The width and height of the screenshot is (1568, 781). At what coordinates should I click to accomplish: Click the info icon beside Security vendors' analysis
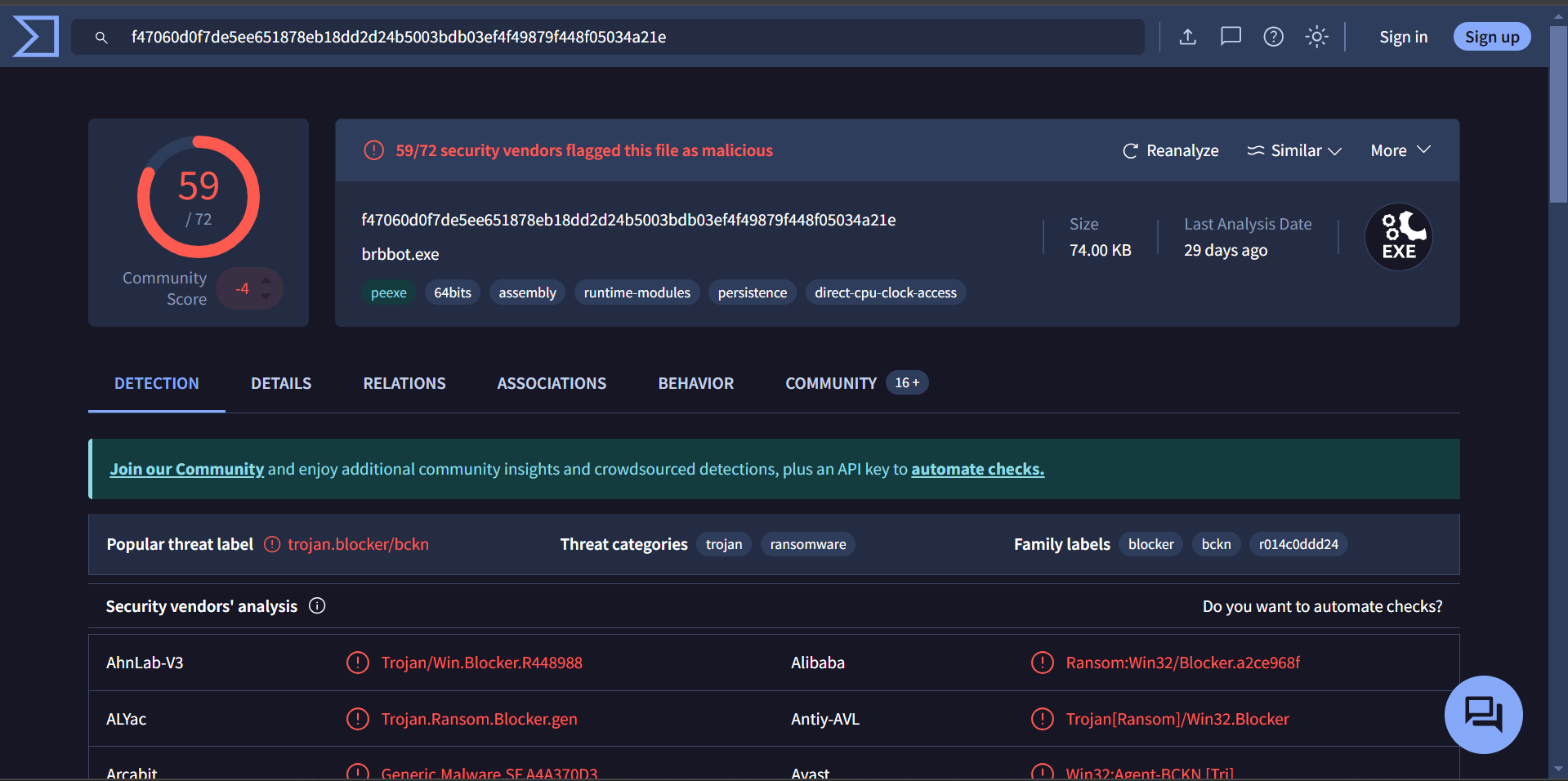(317, 605)
